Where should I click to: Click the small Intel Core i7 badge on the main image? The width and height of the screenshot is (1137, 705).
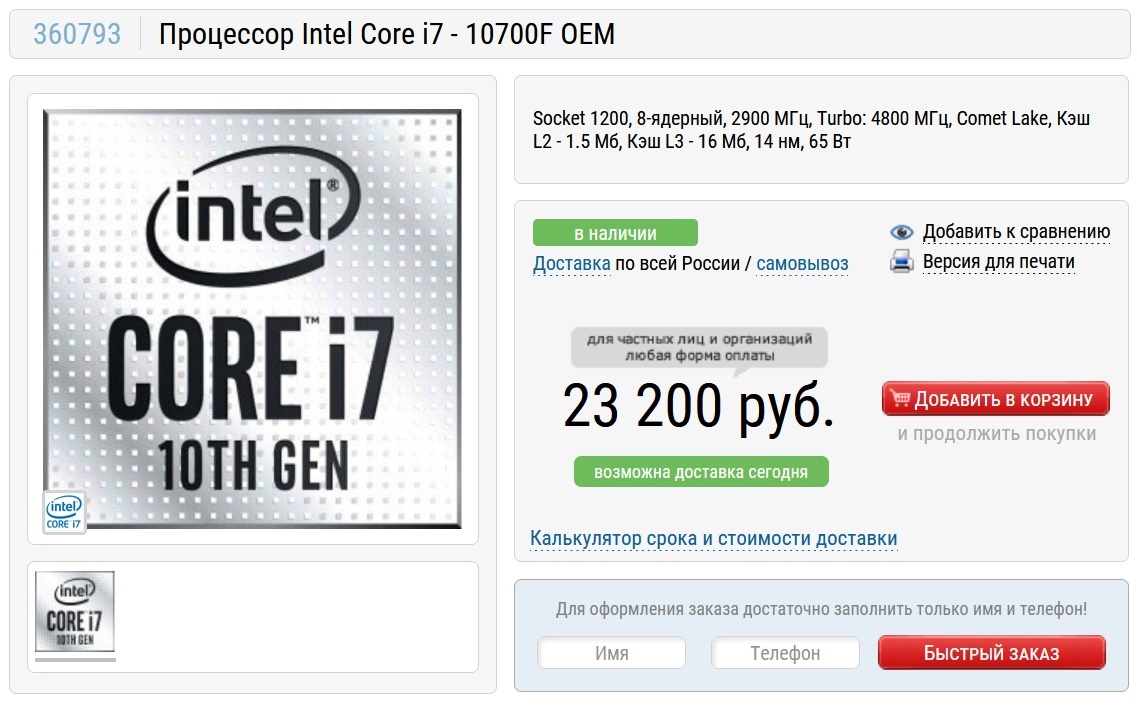pos(64,513)
